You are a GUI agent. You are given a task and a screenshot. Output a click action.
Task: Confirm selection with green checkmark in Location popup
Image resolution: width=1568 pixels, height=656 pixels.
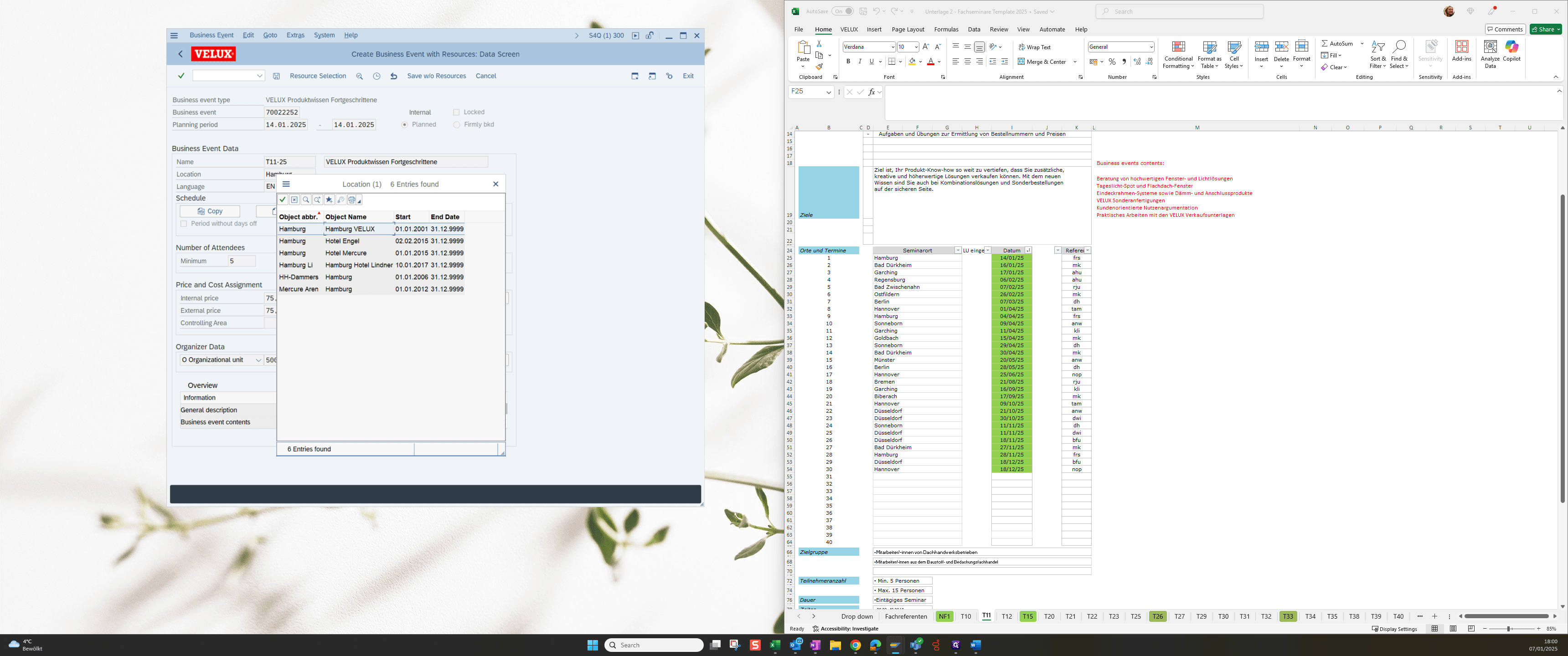283,200
